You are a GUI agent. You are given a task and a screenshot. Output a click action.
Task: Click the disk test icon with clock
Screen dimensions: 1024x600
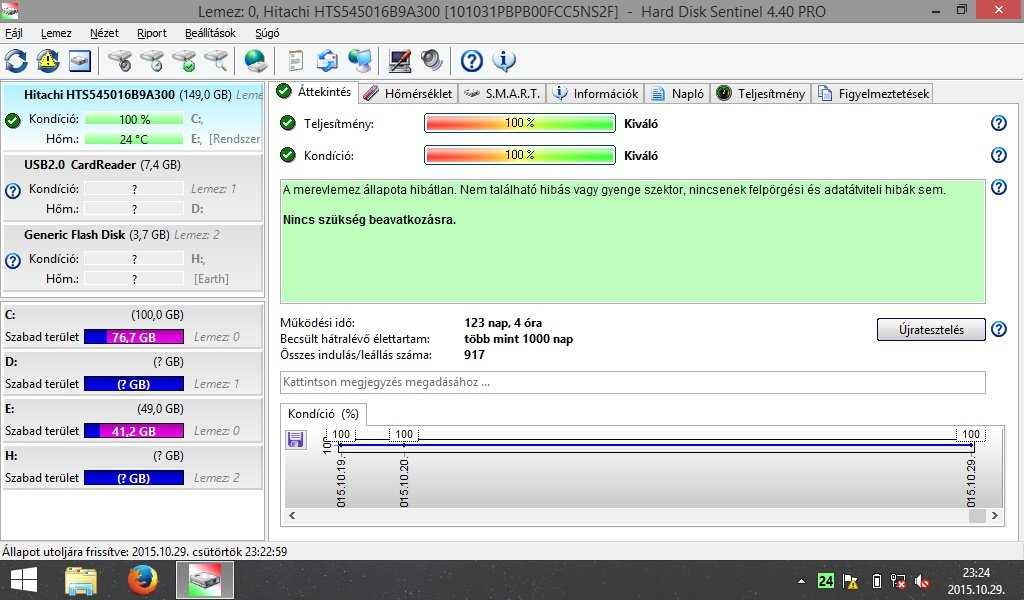pyautogui.click(x=153, y=61)
